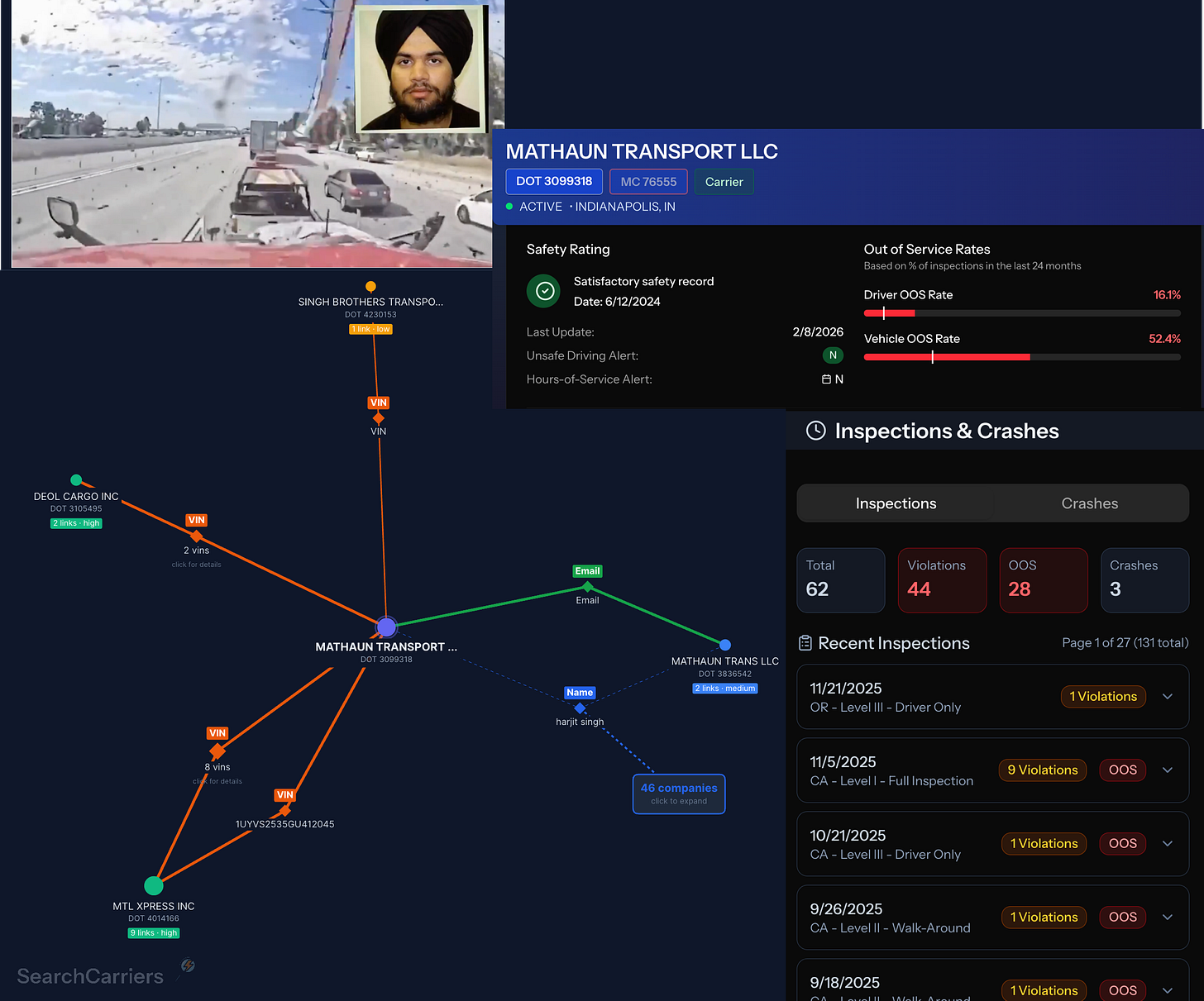Click the VIN tag labeled 2 vins
The image size is (1204, 1001).
tap(196, 520)
